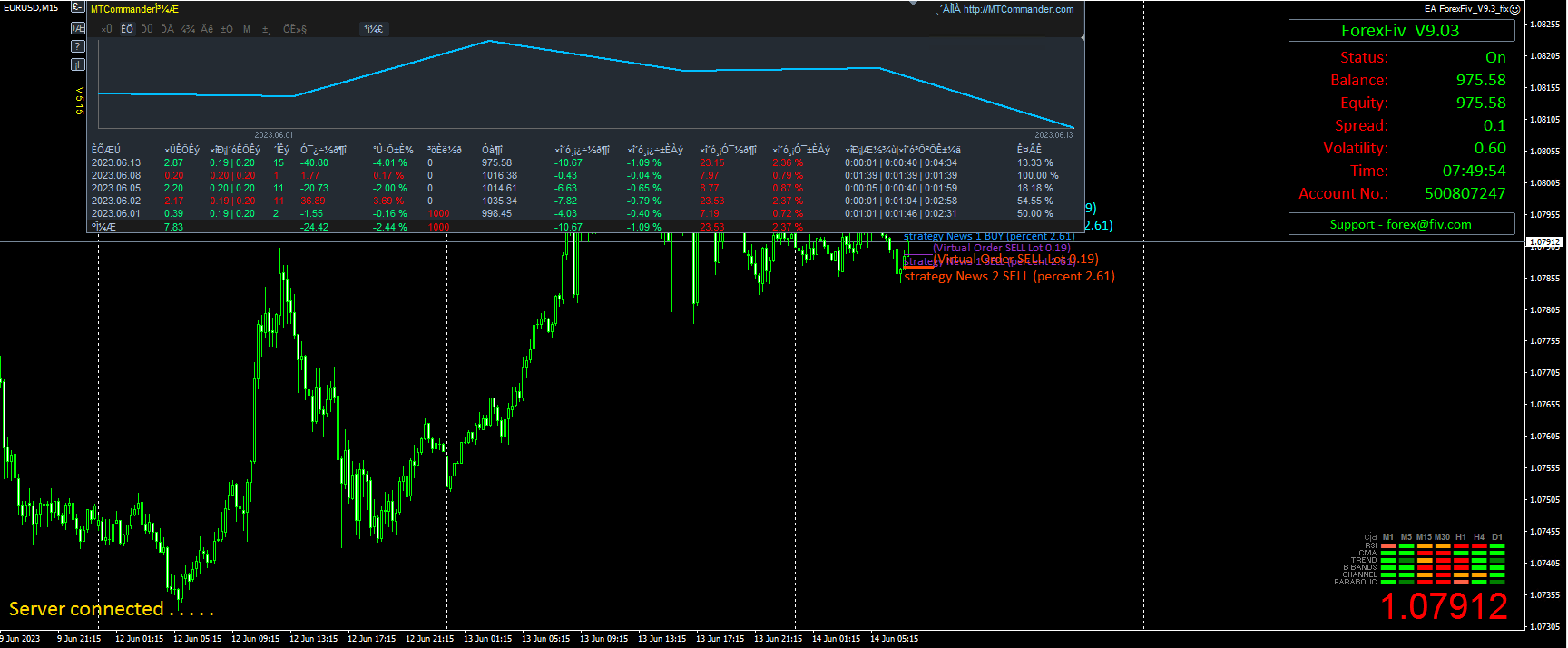Screen dimensions: 1568x648
Task: Click the 2023.06.01 row date
Action: tap(116, 214)
